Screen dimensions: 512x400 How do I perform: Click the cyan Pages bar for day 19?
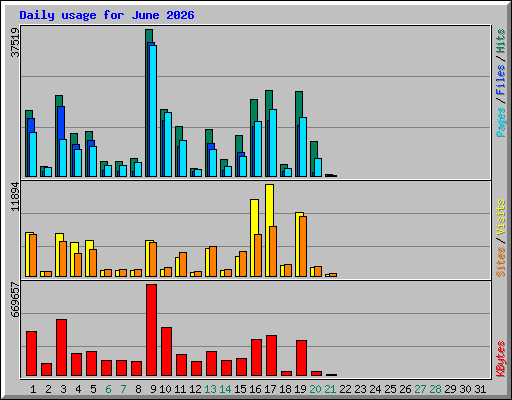[x=303, y=147]
